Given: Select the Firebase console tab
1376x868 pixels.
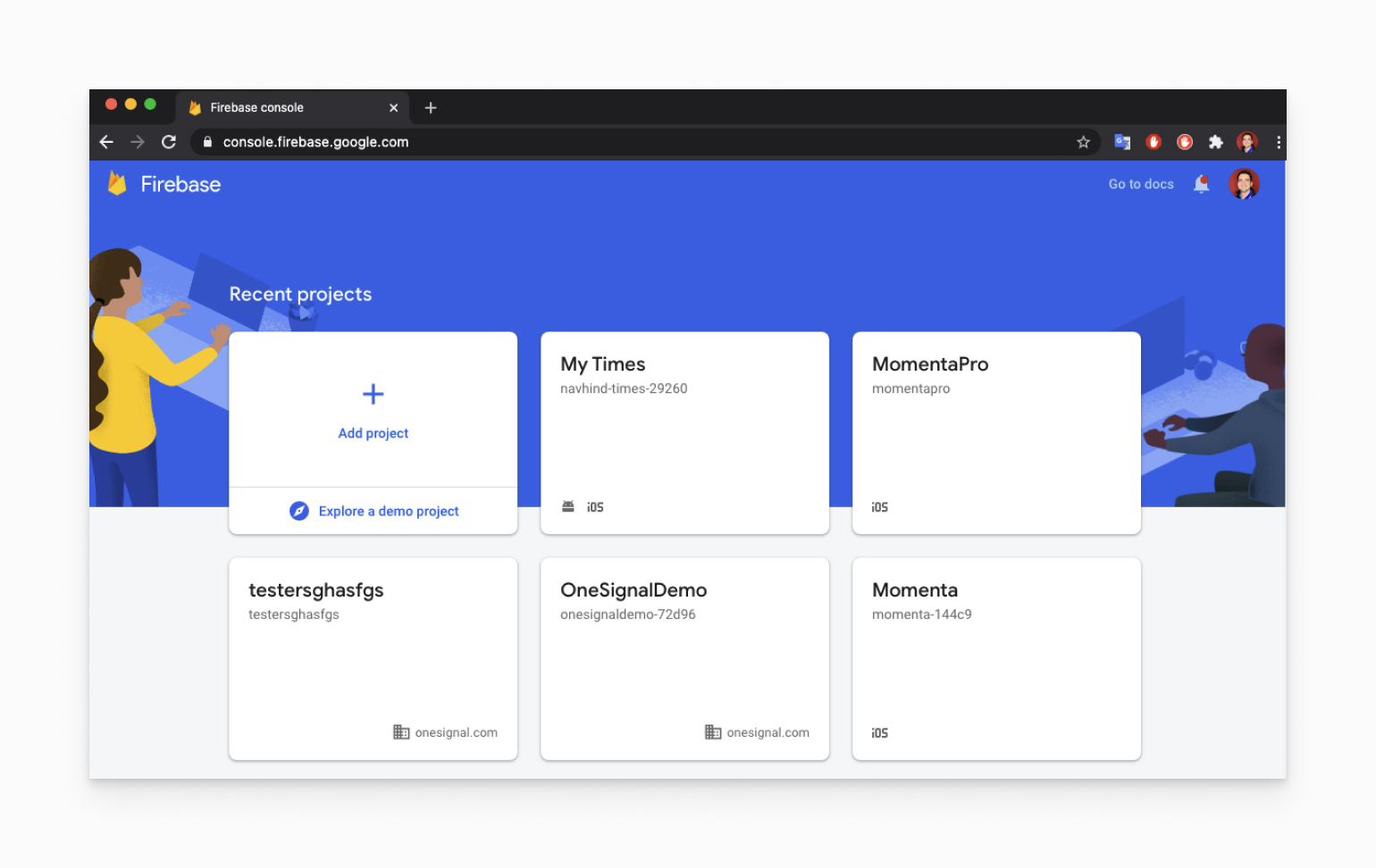Looking at the screenshot, I should 292,108.
